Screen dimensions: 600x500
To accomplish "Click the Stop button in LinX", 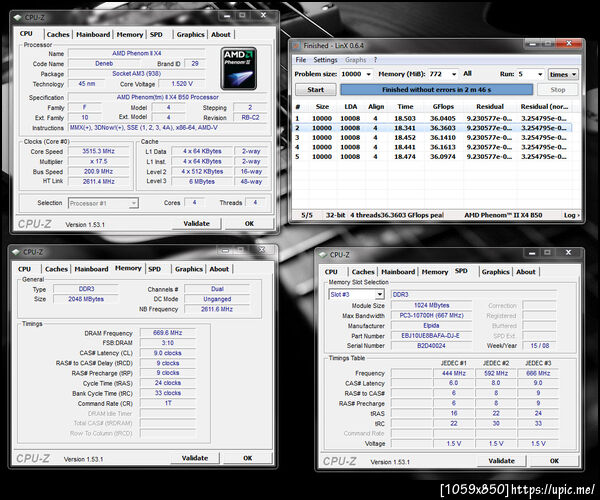I will [x=558, y=90].
